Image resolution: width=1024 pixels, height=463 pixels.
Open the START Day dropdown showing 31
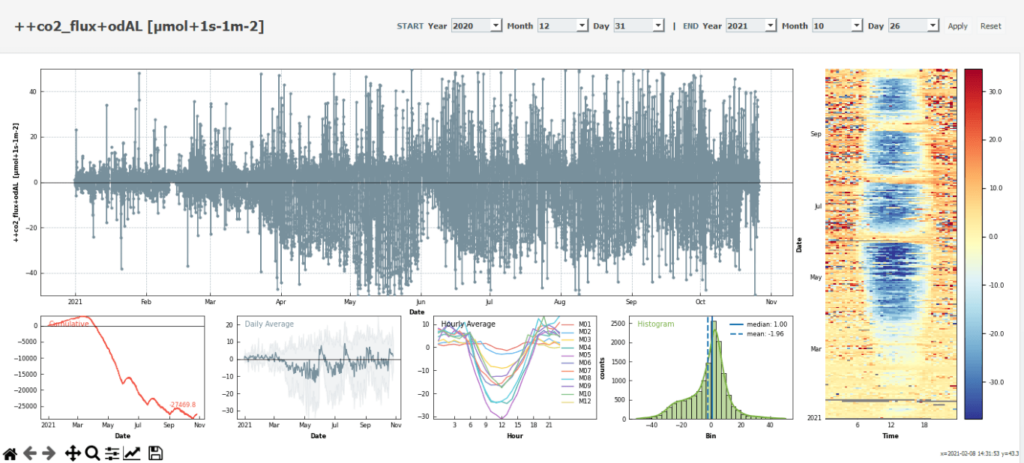click(639, 25)
